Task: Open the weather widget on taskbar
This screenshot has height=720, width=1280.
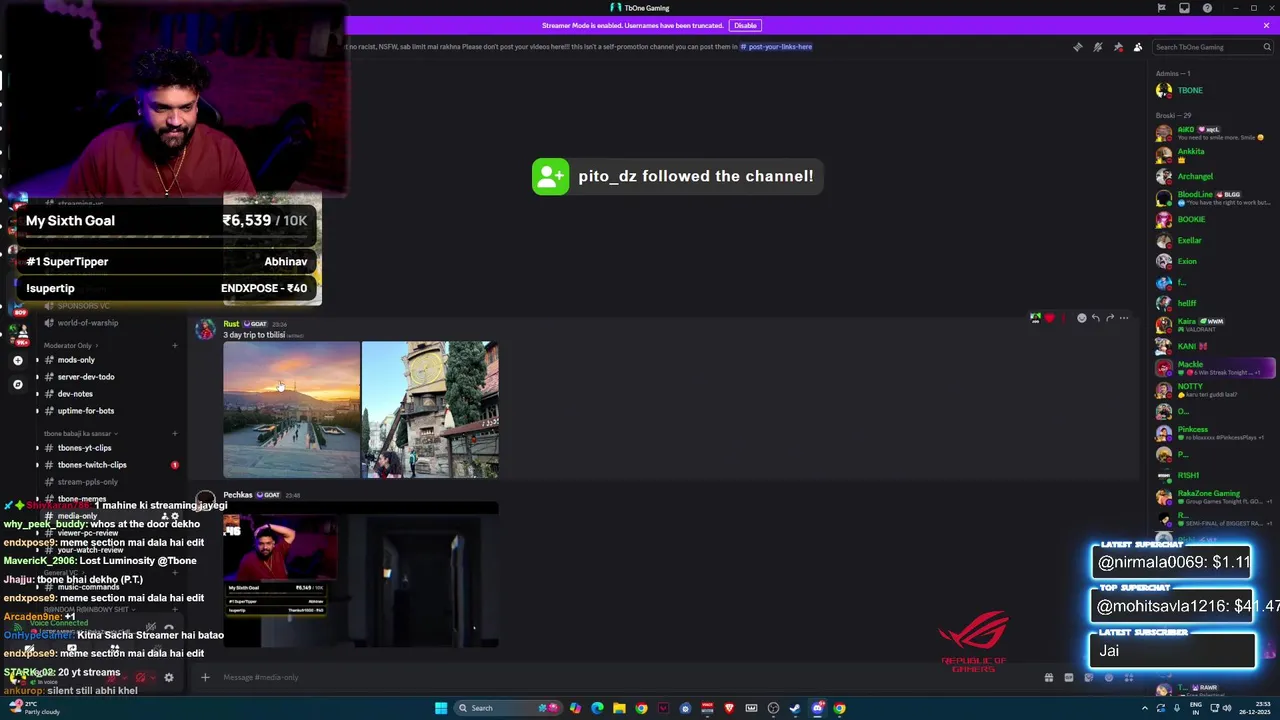Action: pos(32,708)
